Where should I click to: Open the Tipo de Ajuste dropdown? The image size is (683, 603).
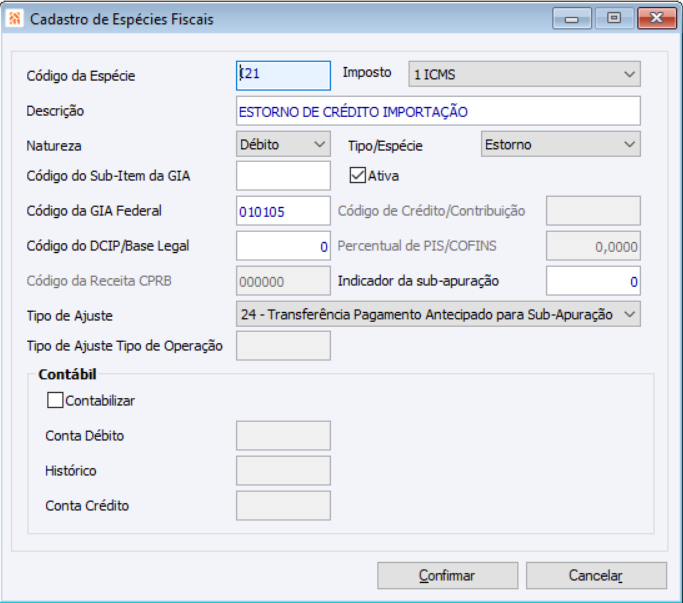[438, 314]
